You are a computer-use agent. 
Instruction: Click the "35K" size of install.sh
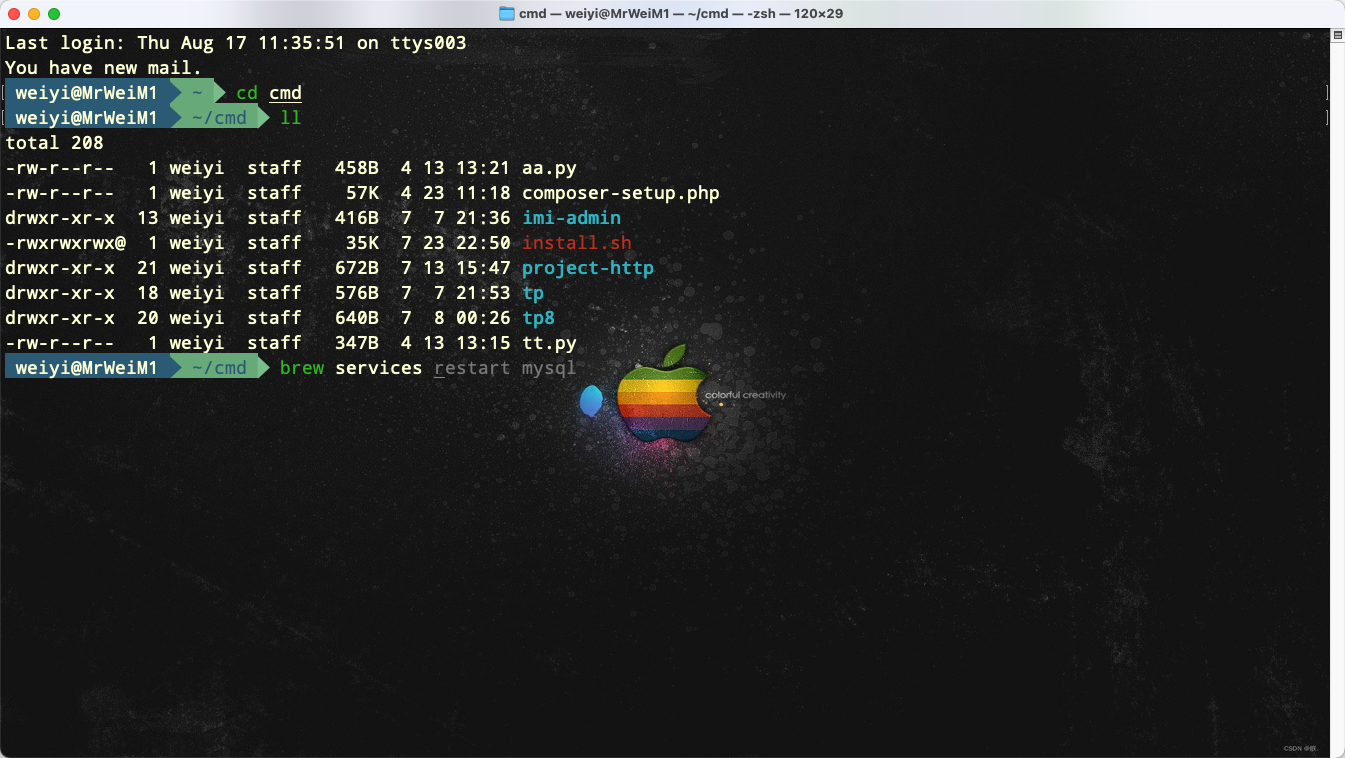362,243
